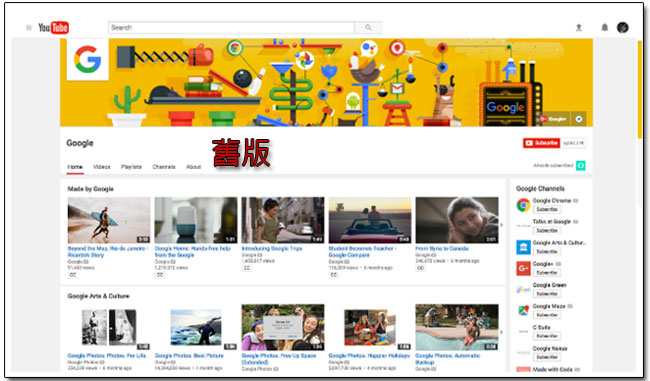650x381 pixels.
Task: Open the 'Talks at Google' channel name link
Action: 552,222
